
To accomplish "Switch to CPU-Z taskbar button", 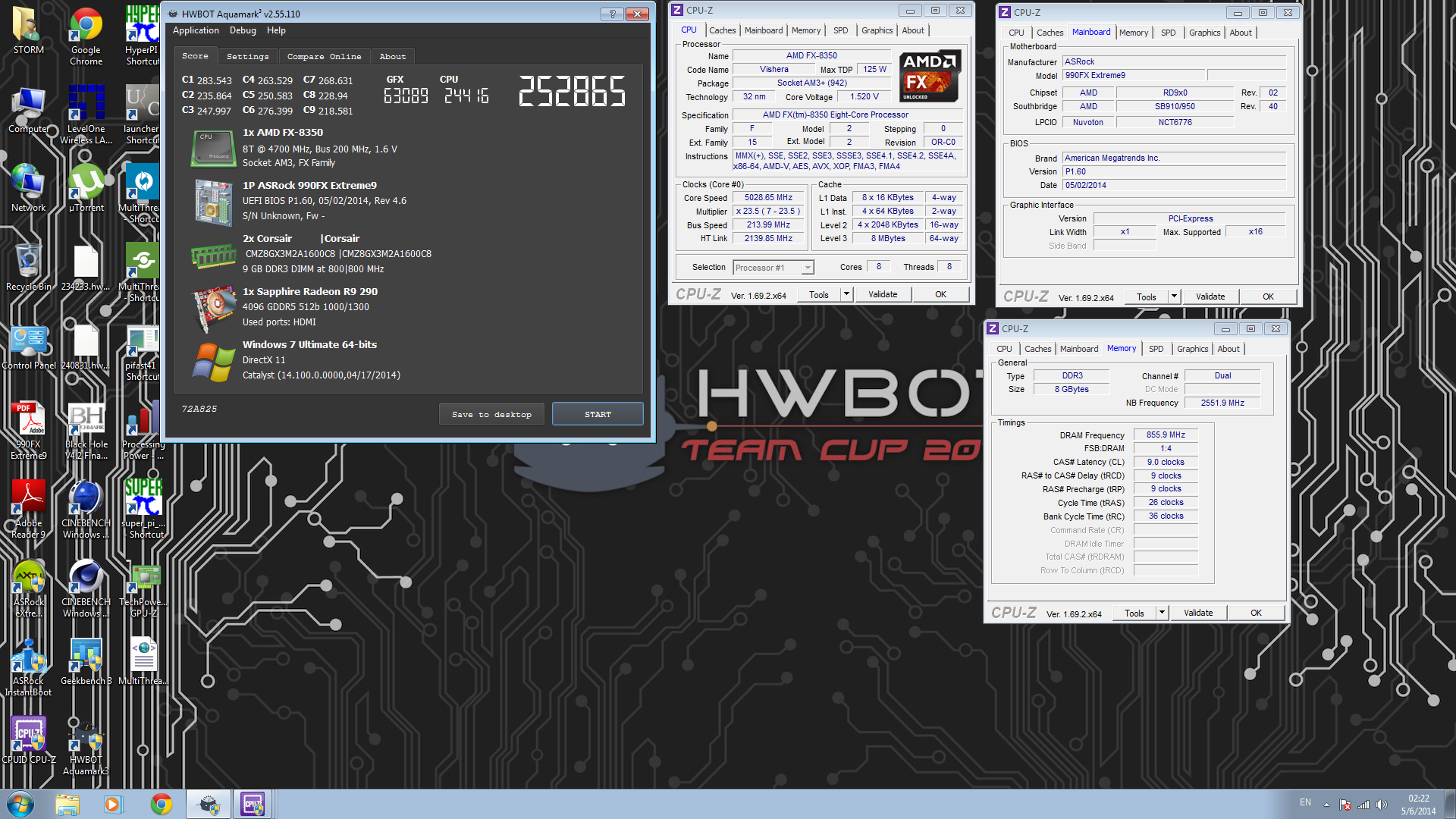I will pyautogui.click(x=253, y=804).
